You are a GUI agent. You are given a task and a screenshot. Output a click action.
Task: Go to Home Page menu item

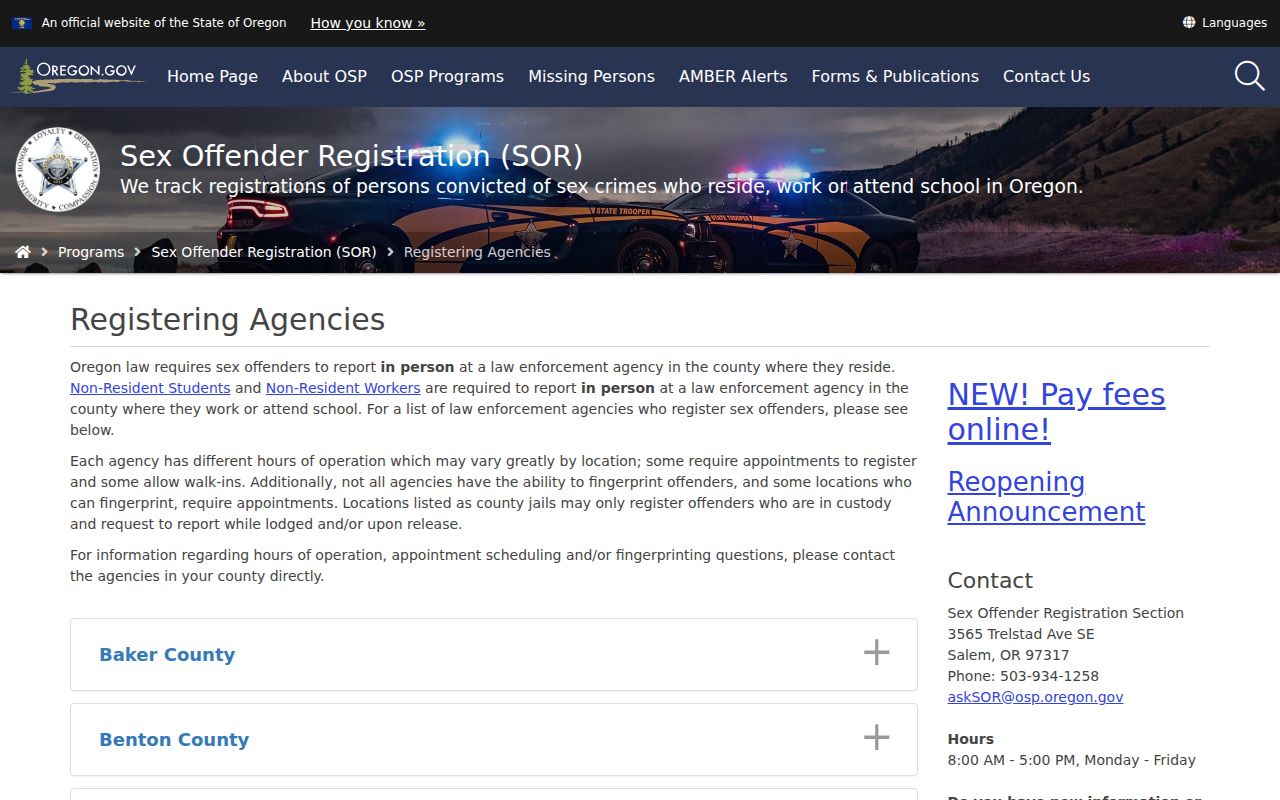(x=212, y=76)
